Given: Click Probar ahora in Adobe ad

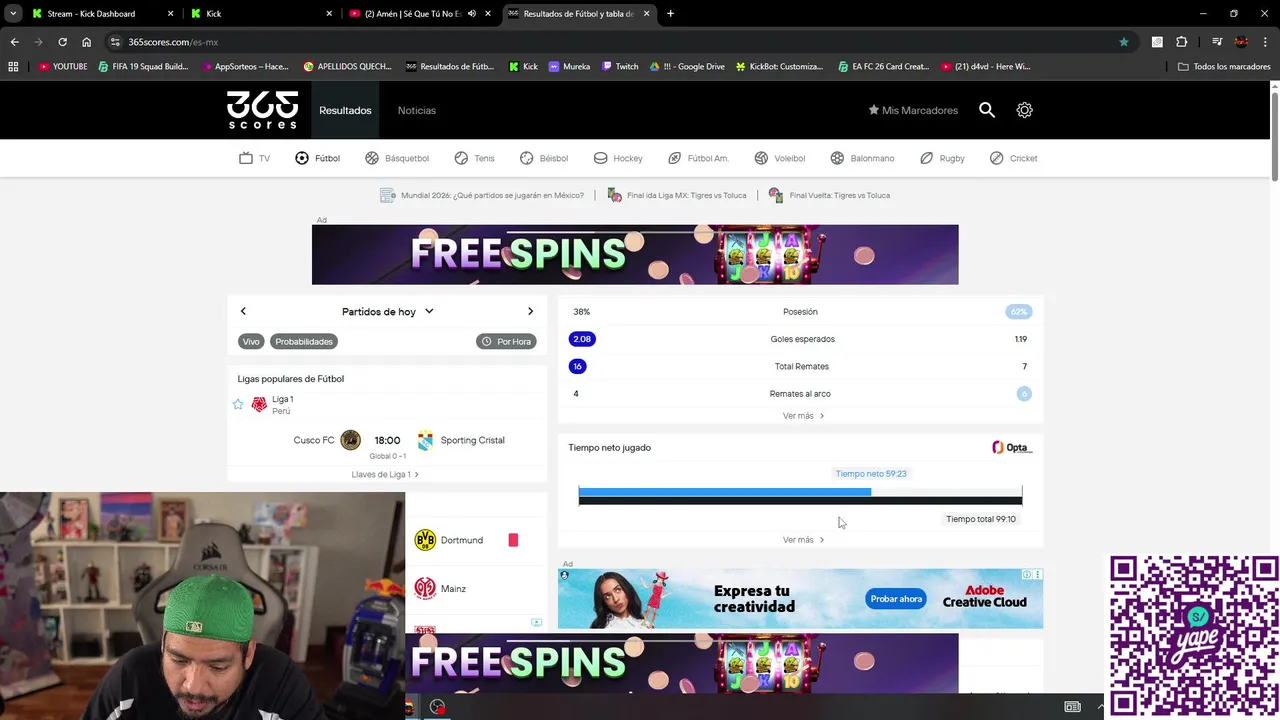Looking at the screenshot, I should (x=896, y=599).
